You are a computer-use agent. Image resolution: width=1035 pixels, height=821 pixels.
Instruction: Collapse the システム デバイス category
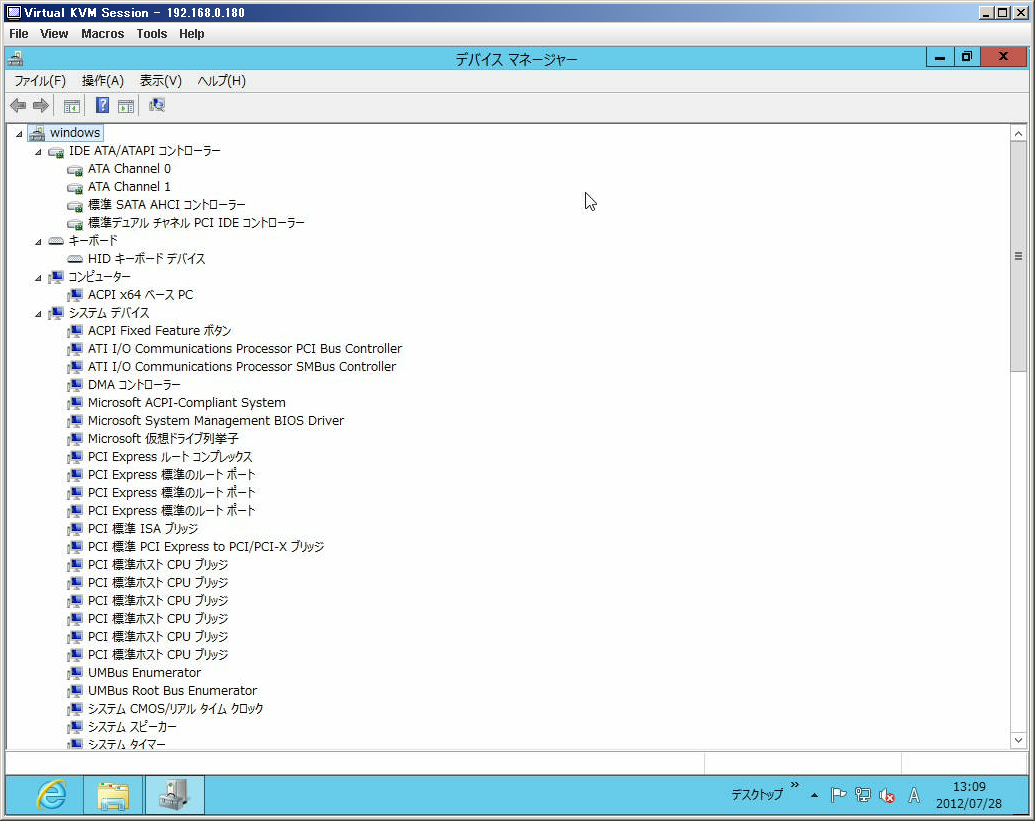pos(38,313)
